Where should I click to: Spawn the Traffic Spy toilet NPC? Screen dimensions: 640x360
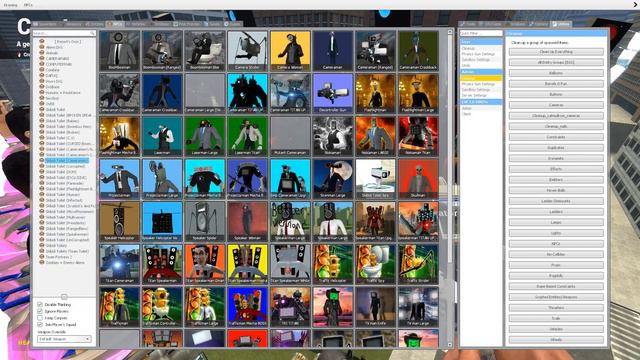[376, 264]
